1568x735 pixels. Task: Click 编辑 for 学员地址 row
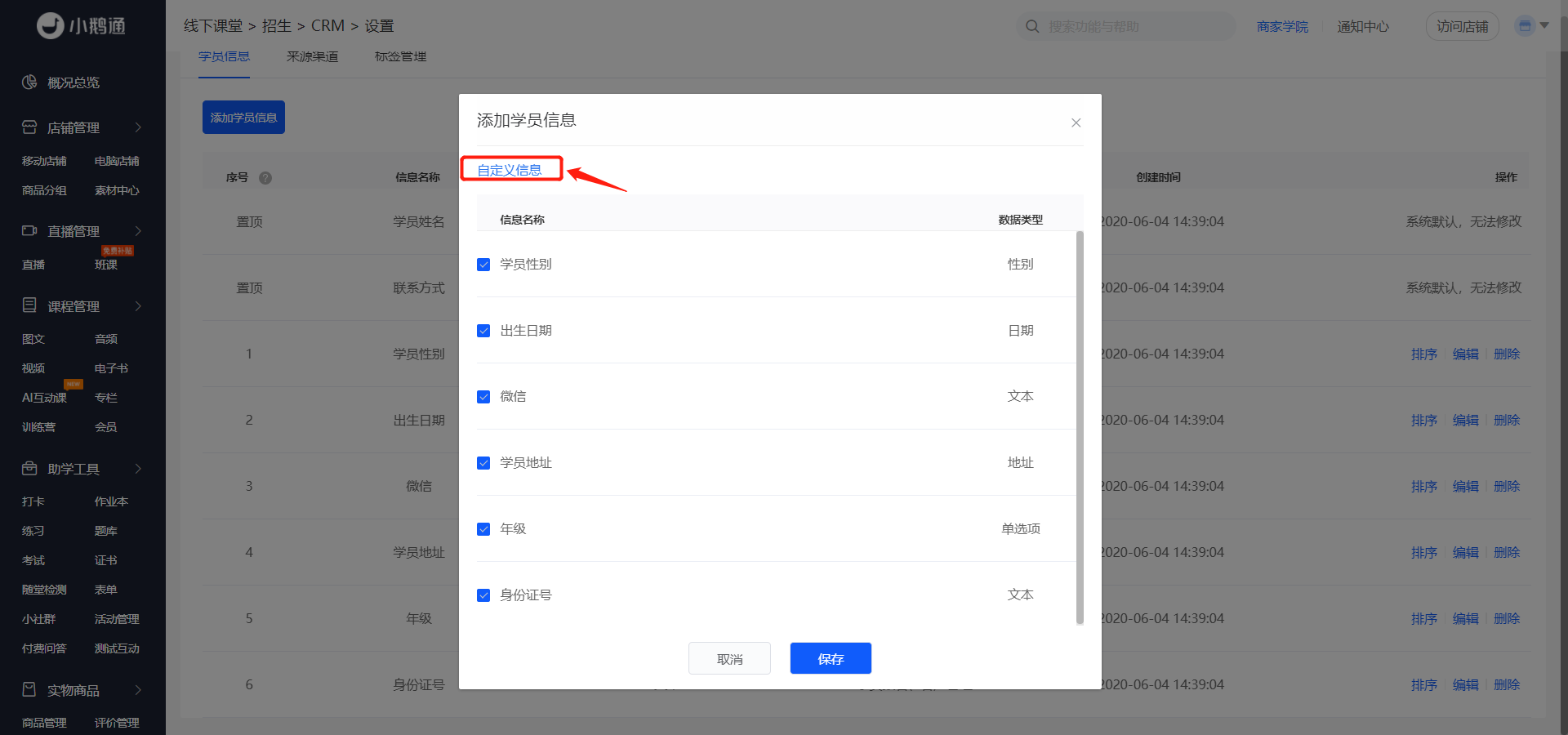1466,552
